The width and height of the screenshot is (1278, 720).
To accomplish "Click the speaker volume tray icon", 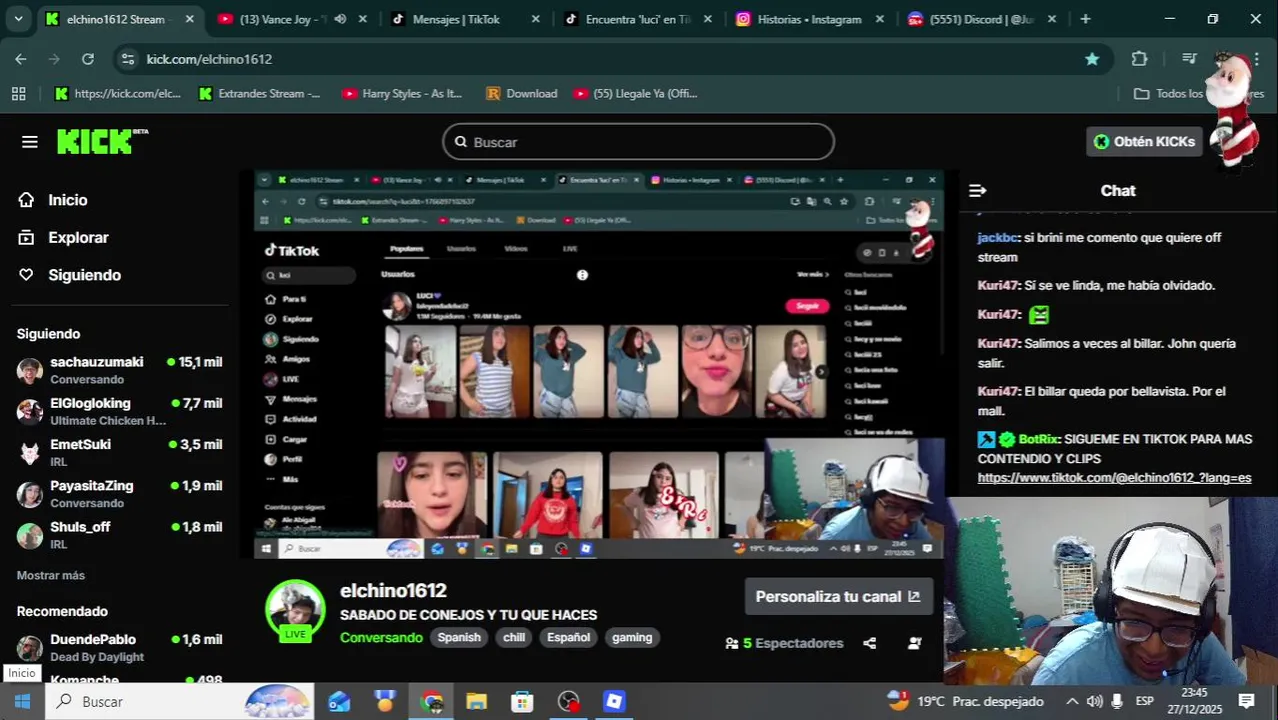I will pyautogui.click(x=1094, y=701).
